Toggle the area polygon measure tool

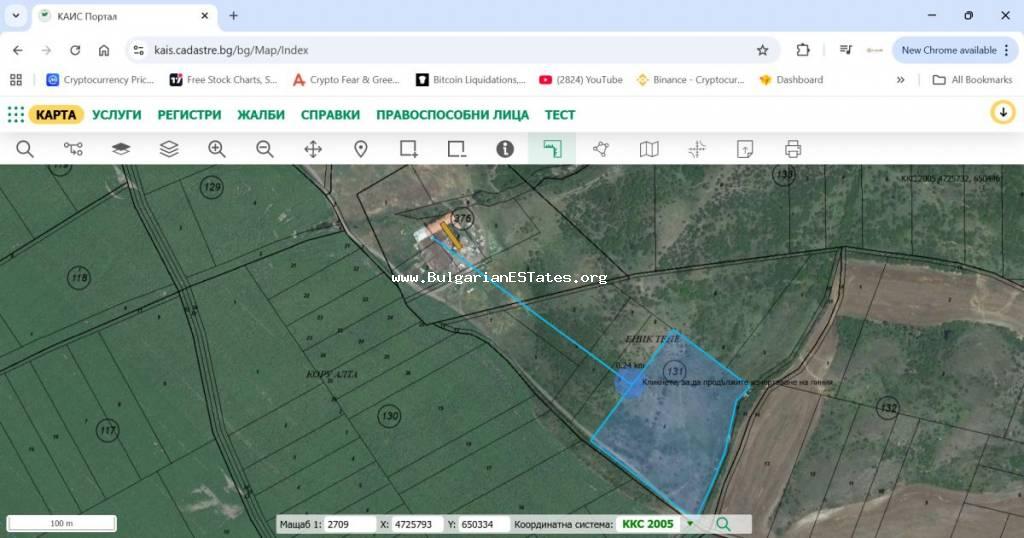(601, 149)
